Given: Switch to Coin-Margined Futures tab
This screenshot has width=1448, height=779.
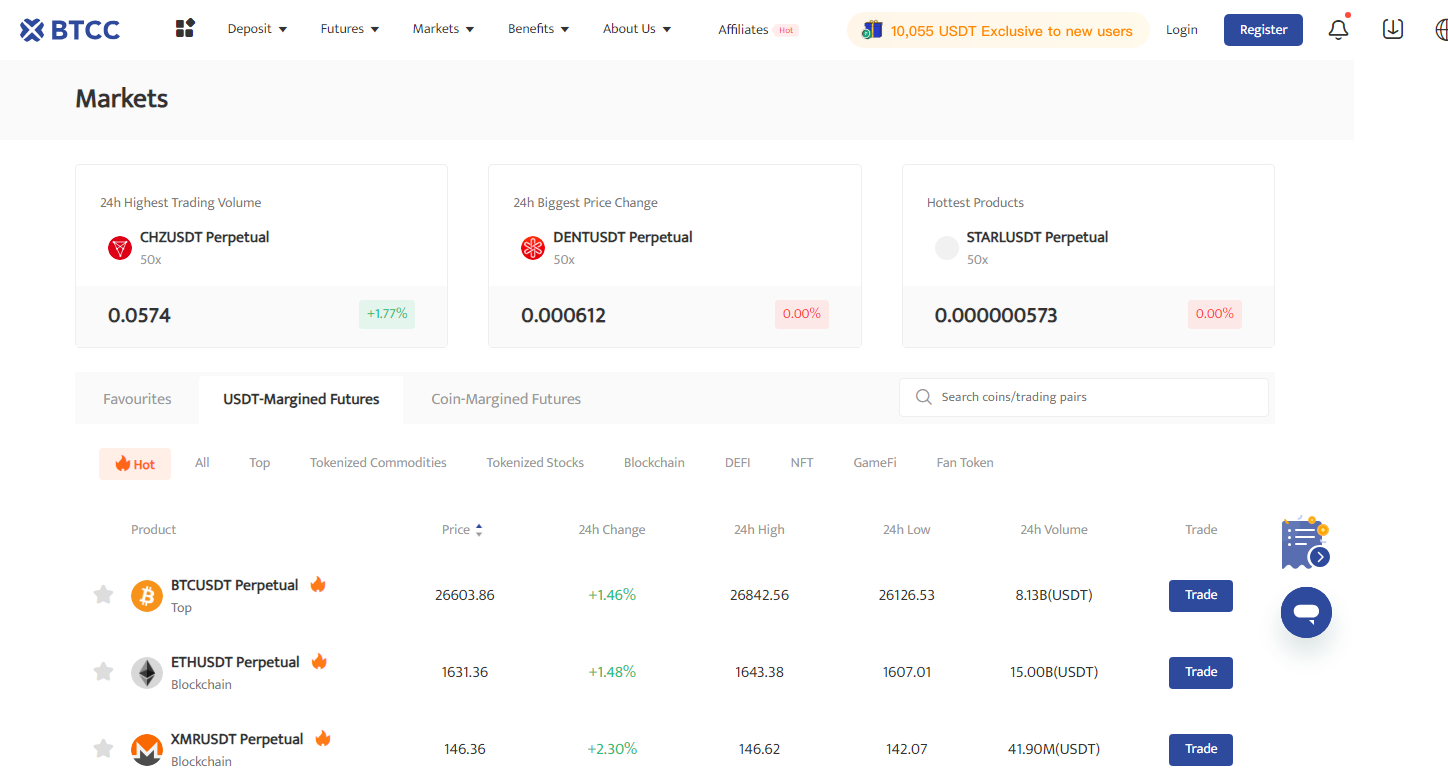Looking at the screenshot, I should click(x=506, y=399).
